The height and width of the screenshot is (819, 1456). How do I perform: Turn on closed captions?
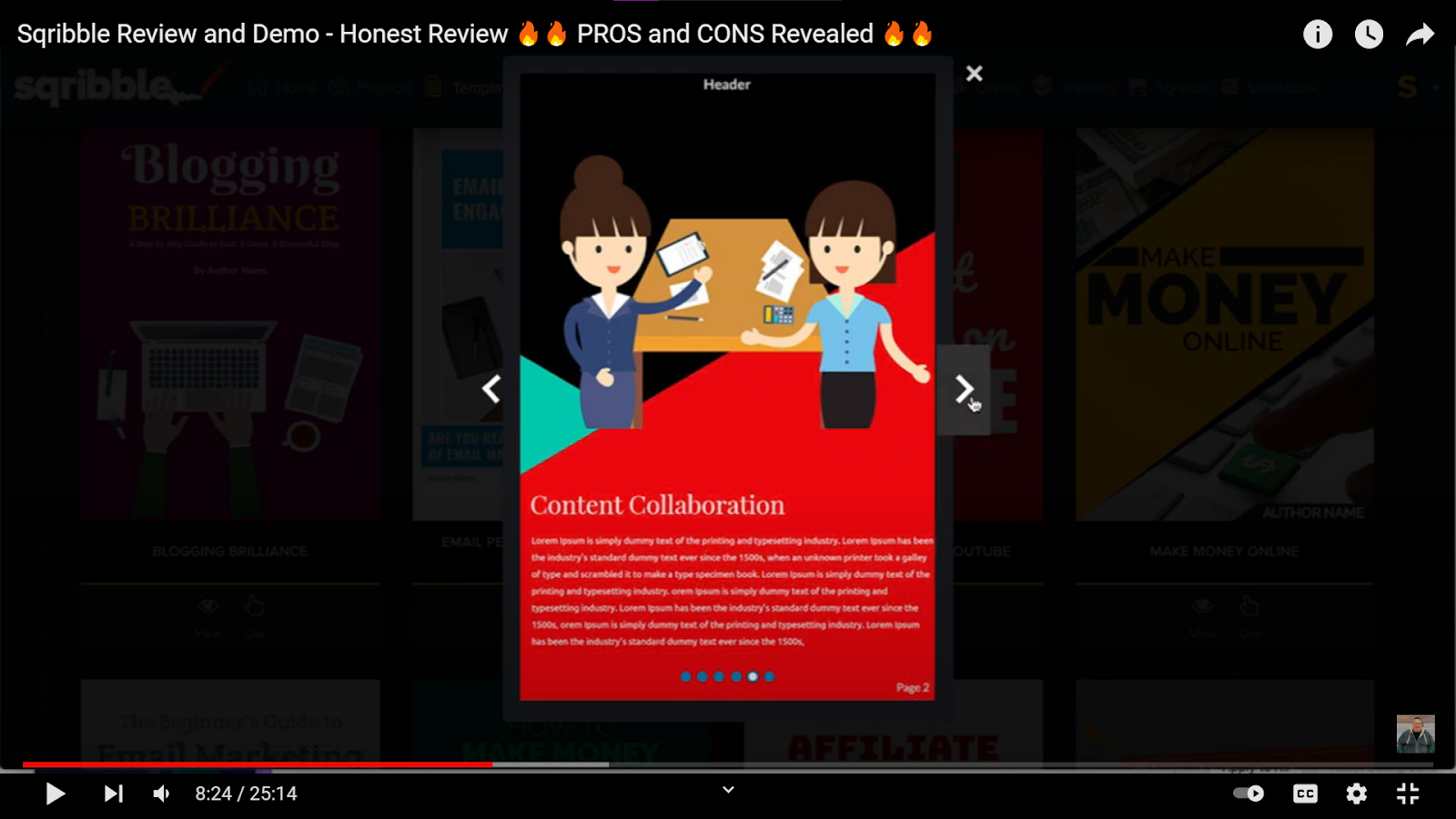tap(1305, 794)
